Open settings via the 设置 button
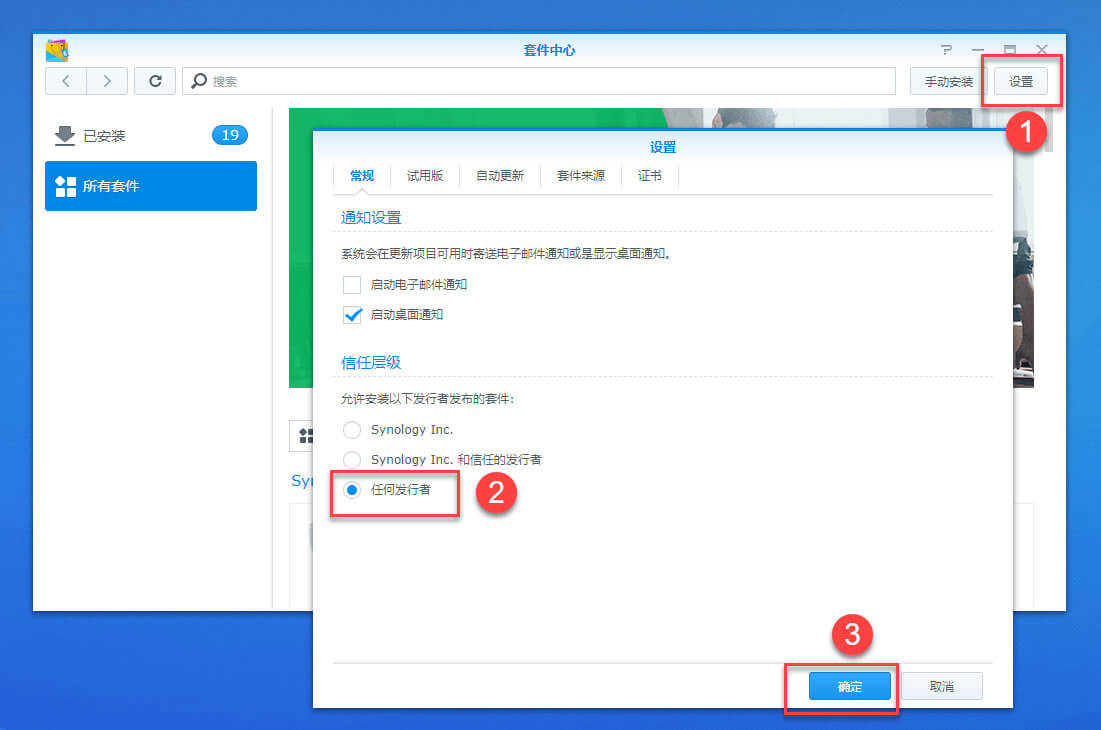 [x=1020, y=81]
